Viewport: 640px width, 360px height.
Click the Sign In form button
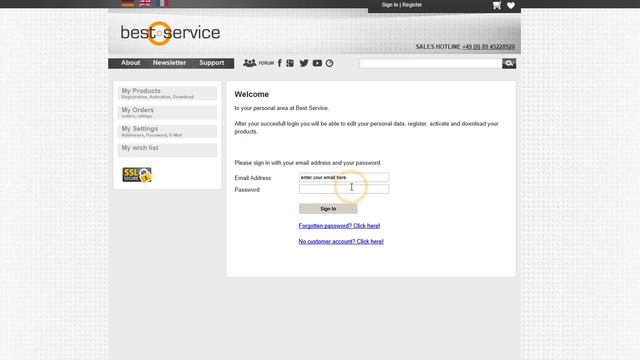click(x=328, y=209)
